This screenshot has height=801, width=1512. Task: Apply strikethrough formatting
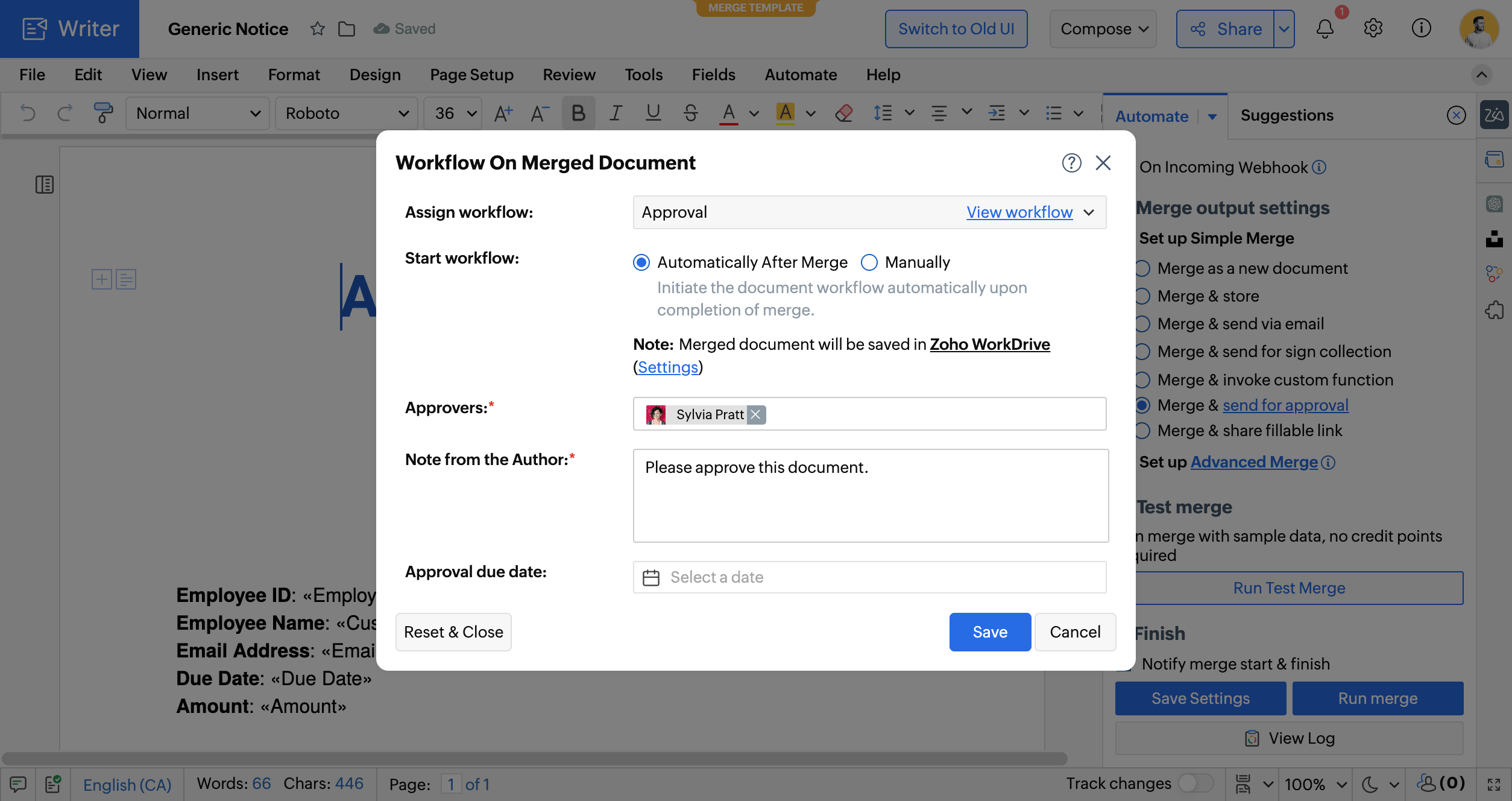[x=691, y=113]
